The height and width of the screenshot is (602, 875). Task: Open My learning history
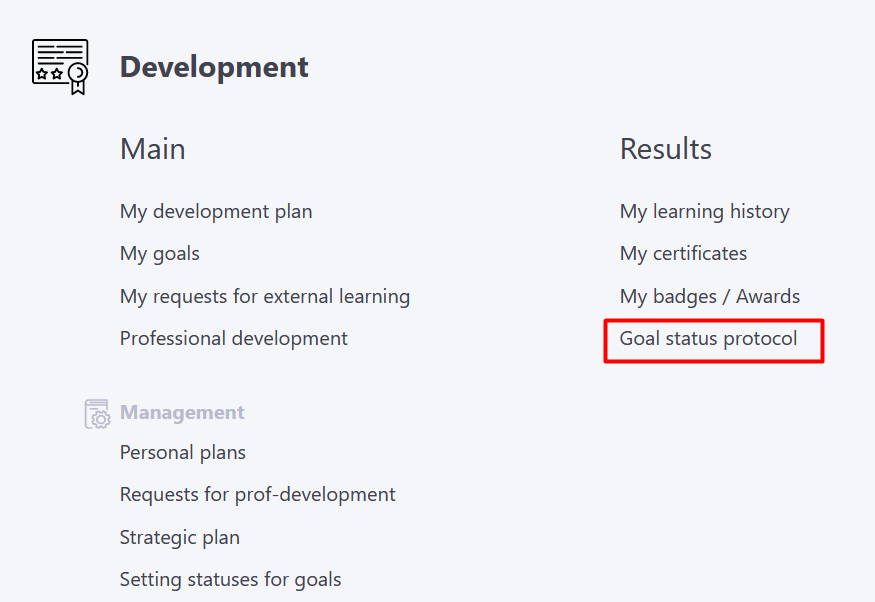(704, 211)
